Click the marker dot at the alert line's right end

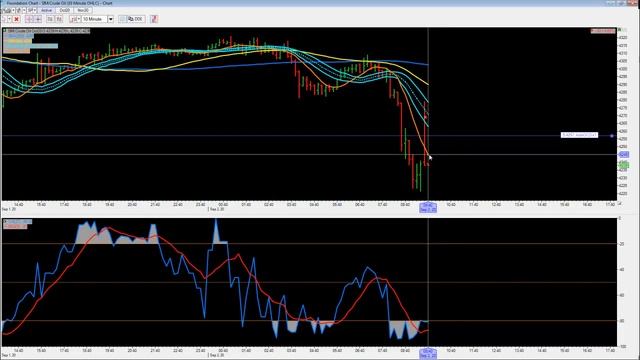[x=612, y=136]
